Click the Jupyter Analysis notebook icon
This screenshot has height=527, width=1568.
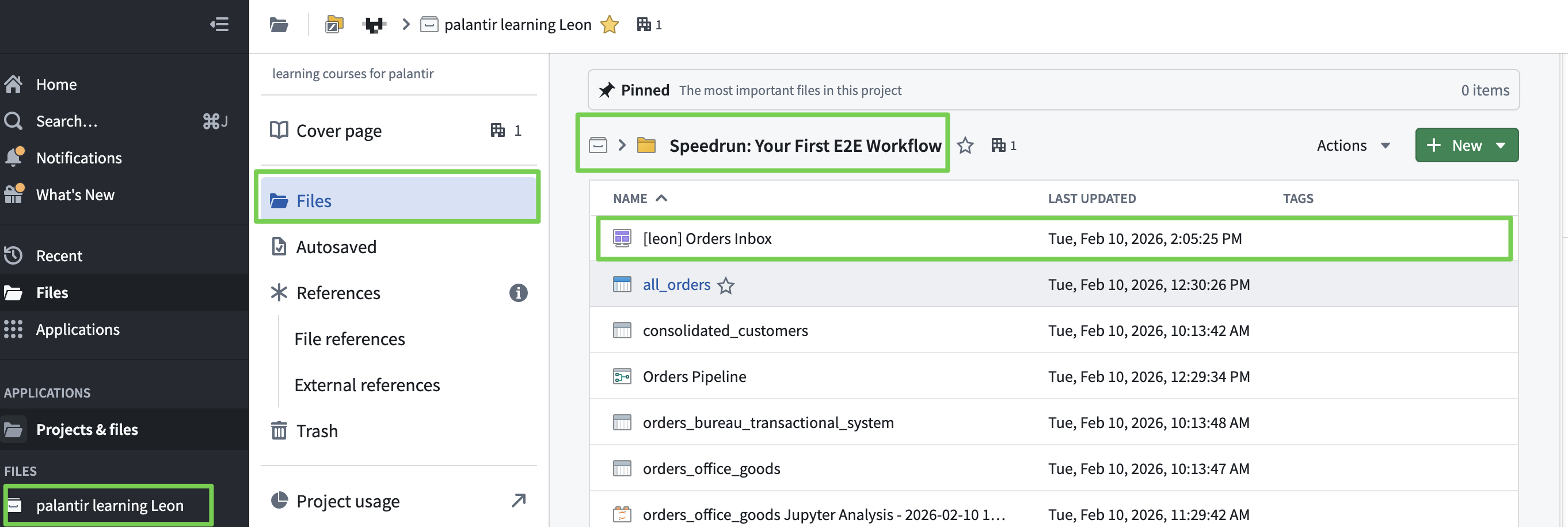click(622, 514)
